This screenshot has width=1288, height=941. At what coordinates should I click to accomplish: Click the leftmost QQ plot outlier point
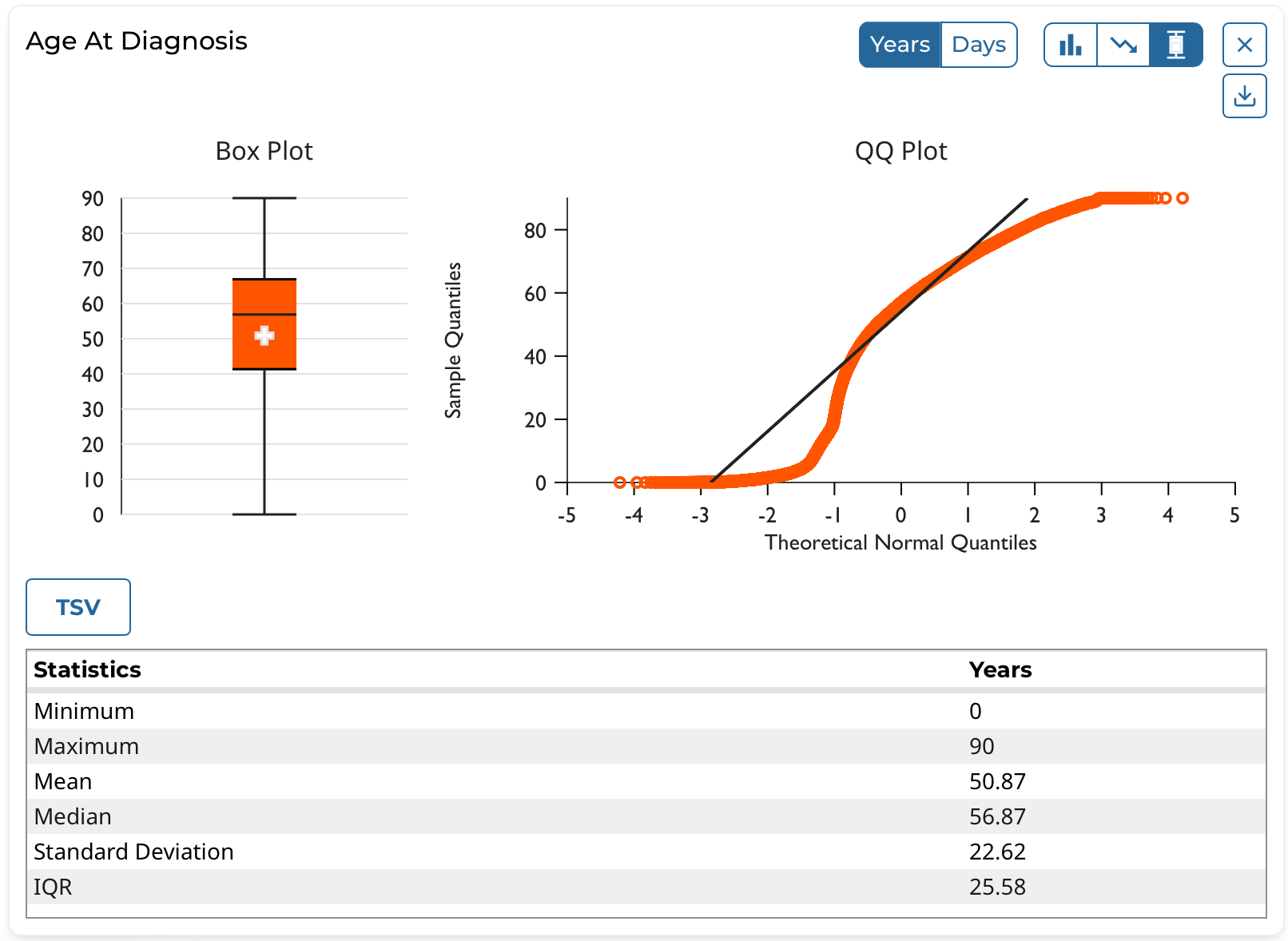click(x=619, y=482)
